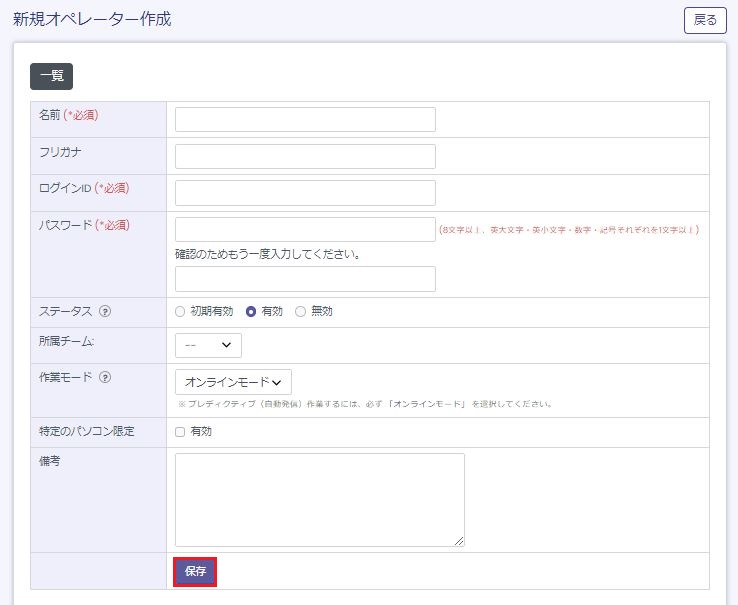The image size is (738, 605).
Task: Expand the オンラインモード work mode dropdown
Action: point(233,382)
